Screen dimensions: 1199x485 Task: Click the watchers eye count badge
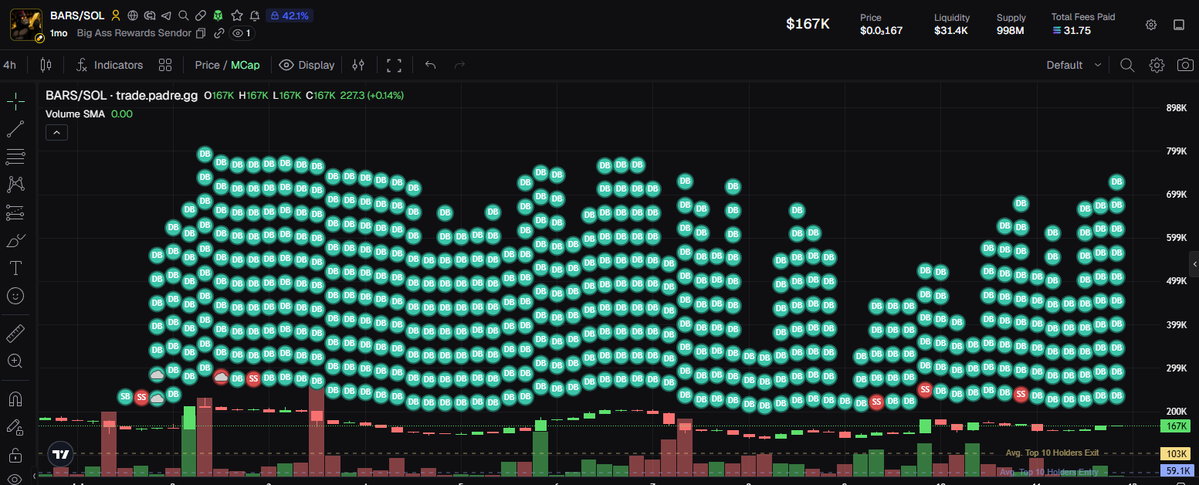coord(242,33)
